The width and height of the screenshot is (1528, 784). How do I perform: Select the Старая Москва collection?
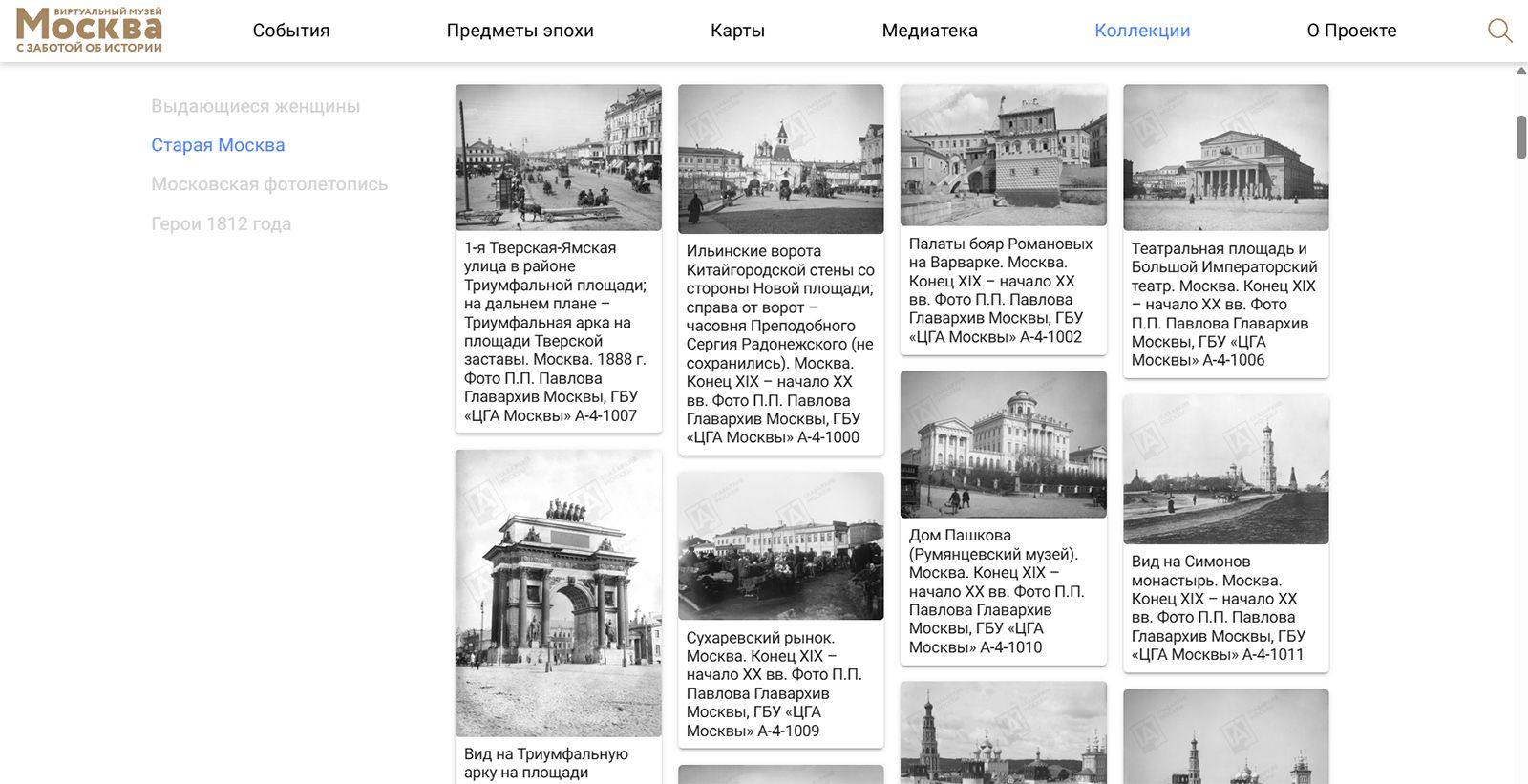(x=218, y=145)
